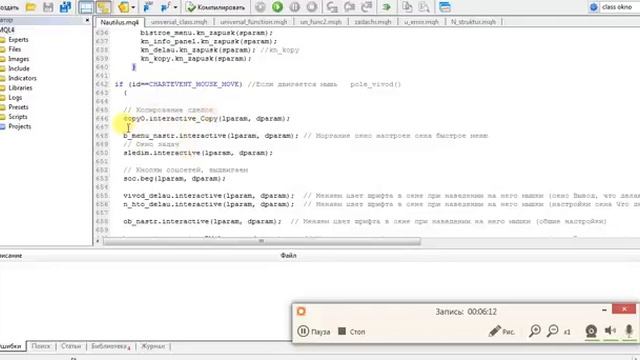Click code line 'copyO.interactive_Copy(lparam, dparam);'
This screenshot has width=640, height=360.
(x=207, y=118)
